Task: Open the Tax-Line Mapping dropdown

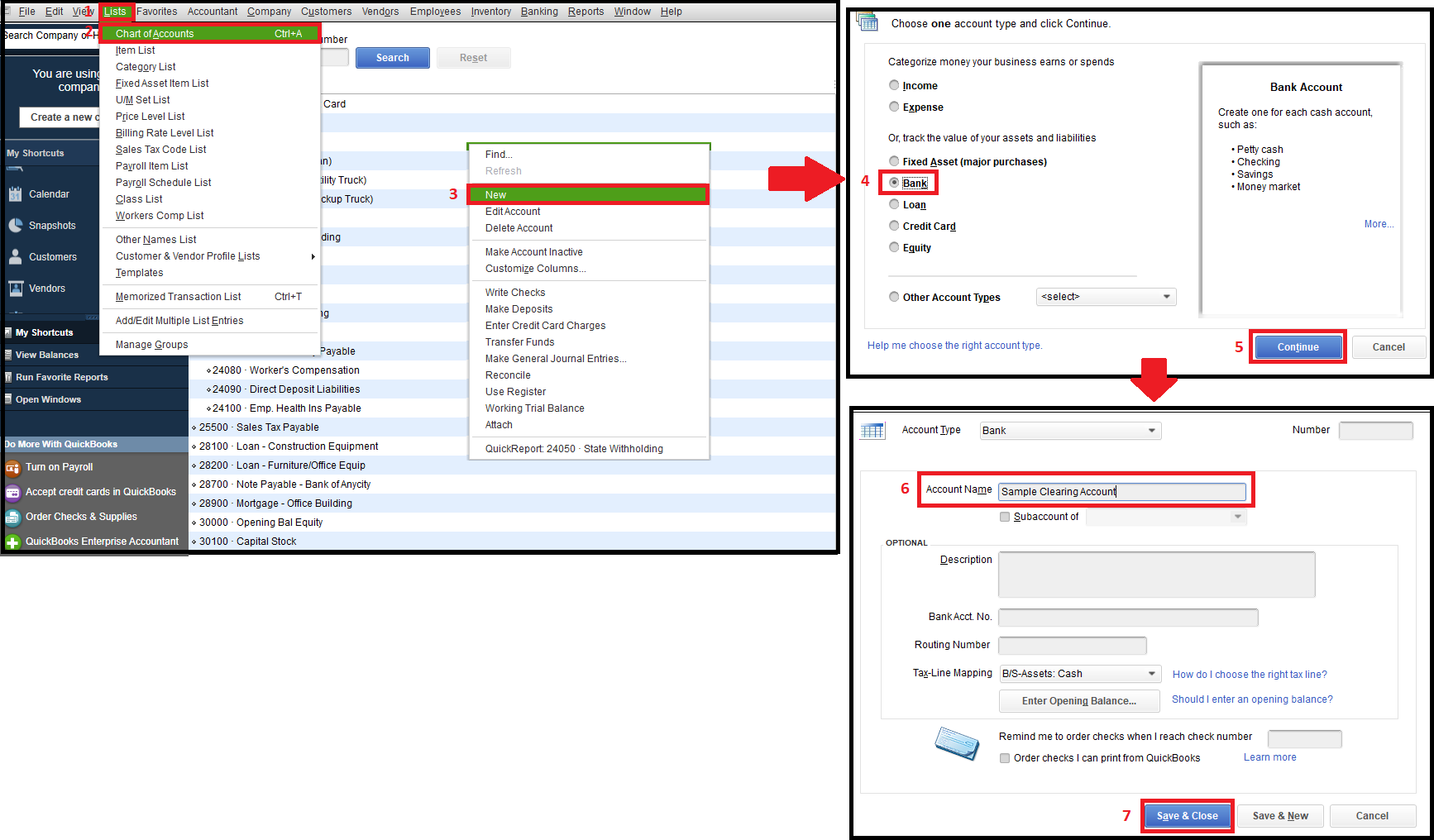Action: coord(1078,673)
